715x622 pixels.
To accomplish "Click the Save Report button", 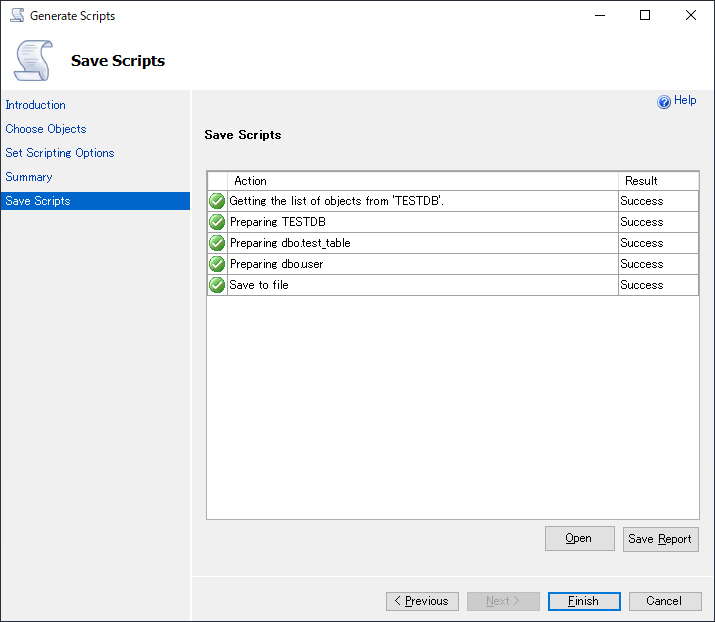I will (x=660, y=539).
